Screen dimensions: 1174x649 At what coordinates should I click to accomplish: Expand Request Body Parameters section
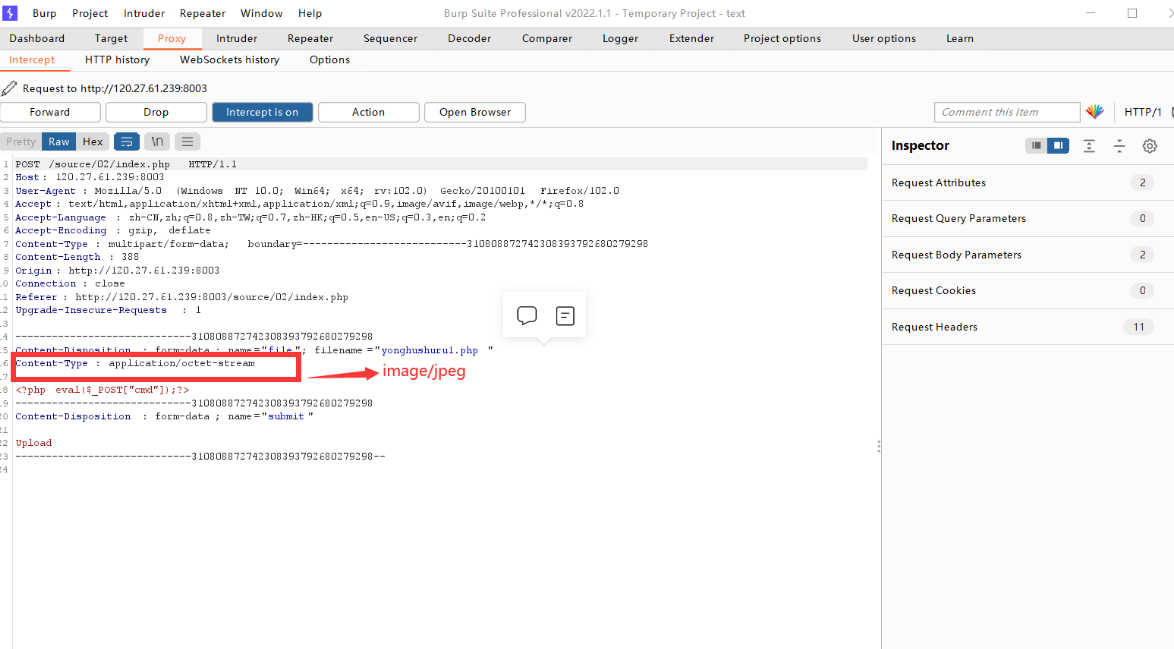[1027, 255]
